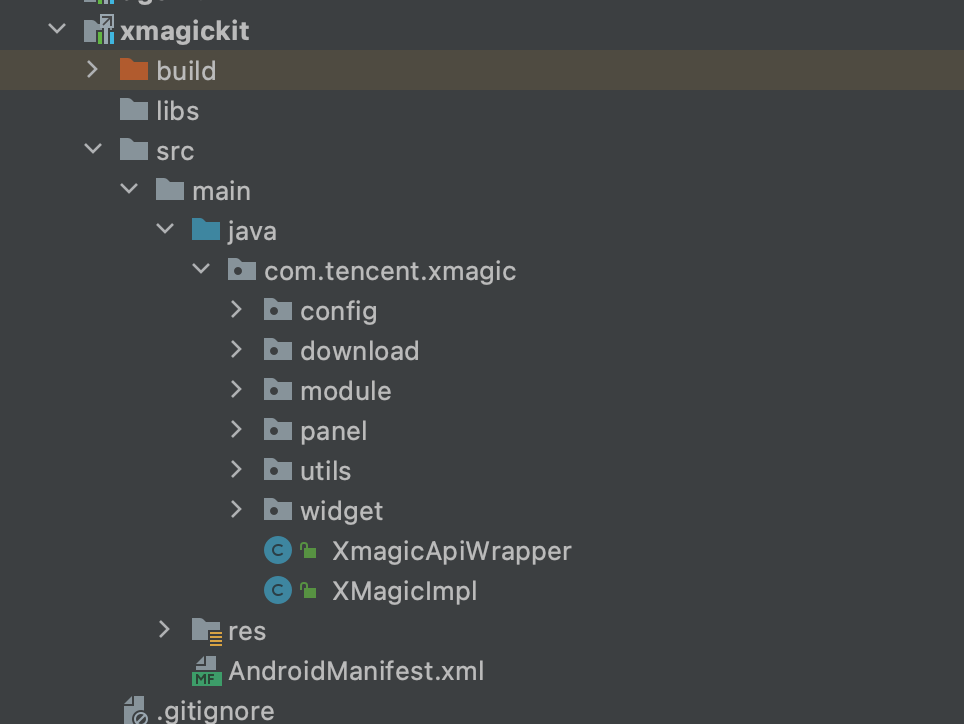Screen dimensions: 964x724
Task: Click the libs folder icon
Action: pyautogui.click(x=133, y=110)
